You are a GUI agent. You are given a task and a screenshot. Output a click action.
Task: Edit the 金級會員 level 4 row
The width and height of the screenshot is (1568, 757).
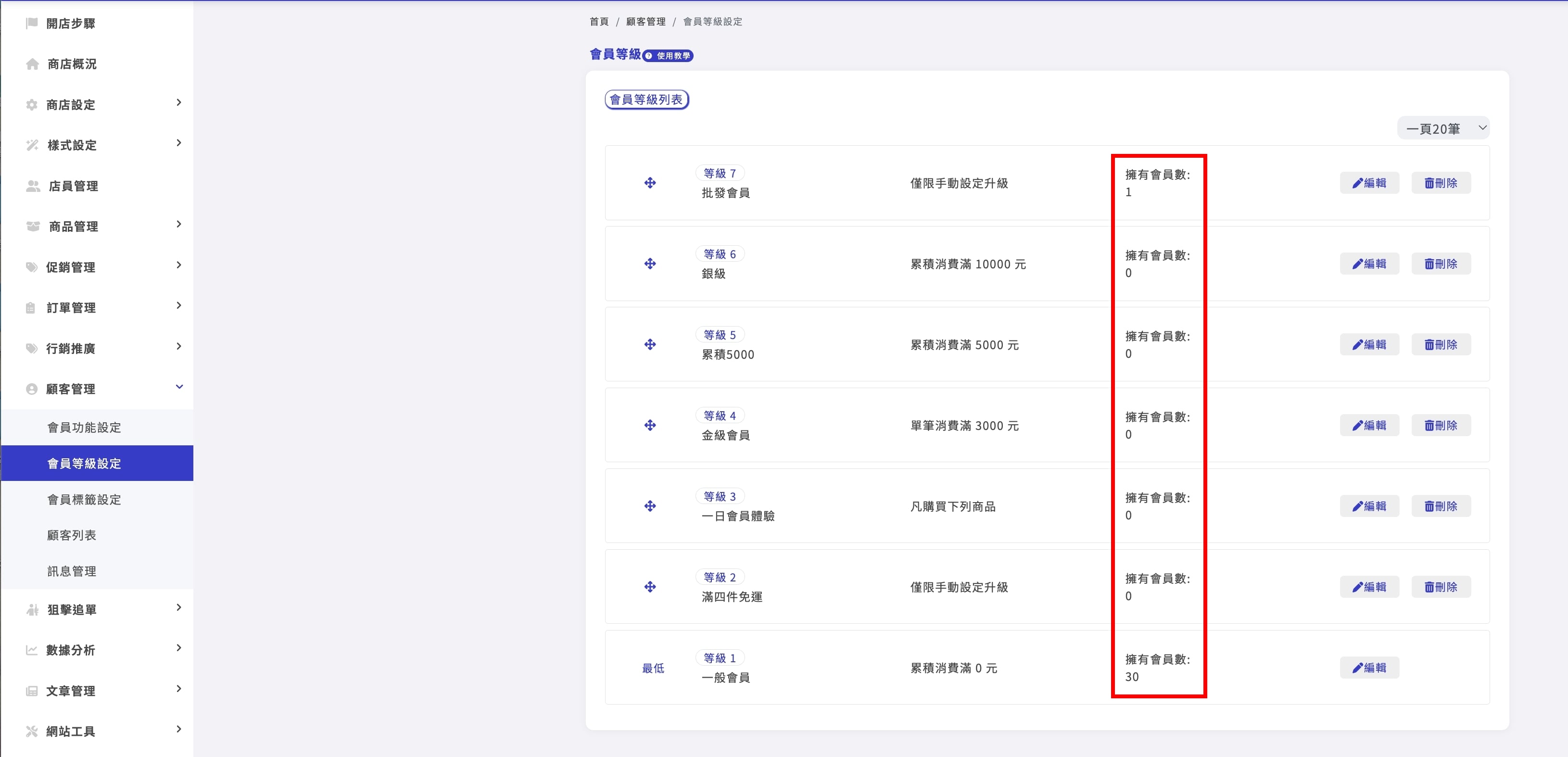(x=1369, y=425)
